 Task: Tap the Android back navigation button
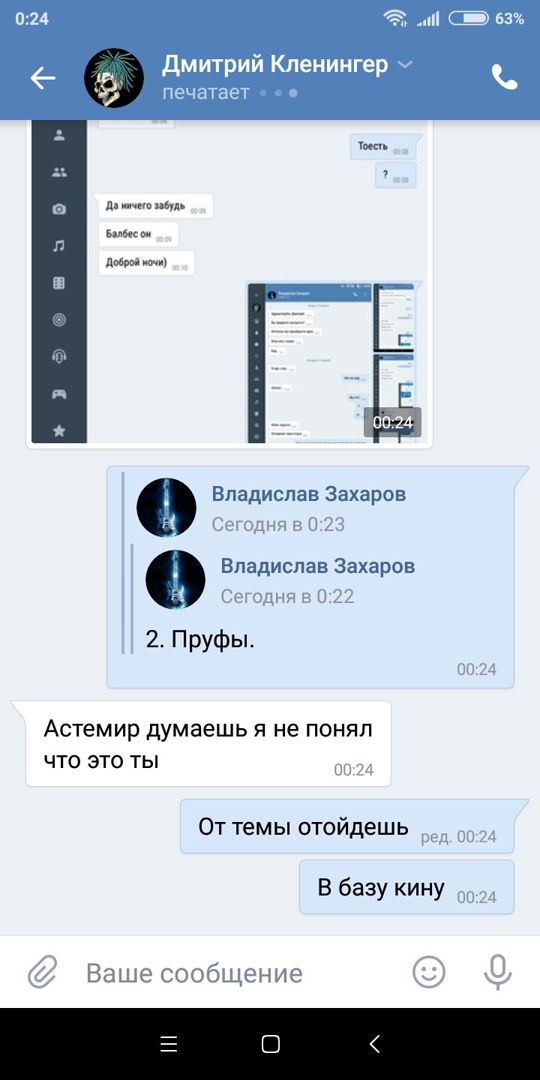tap(374, 1044)
